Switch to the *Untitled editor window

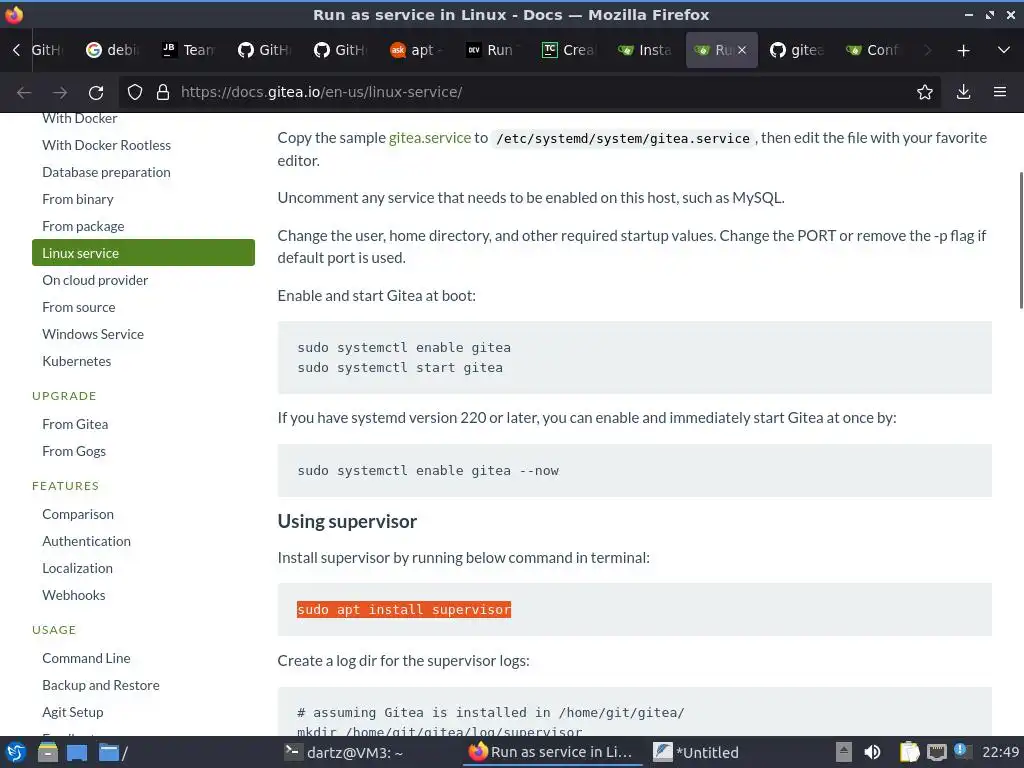(x=696, y=752)
